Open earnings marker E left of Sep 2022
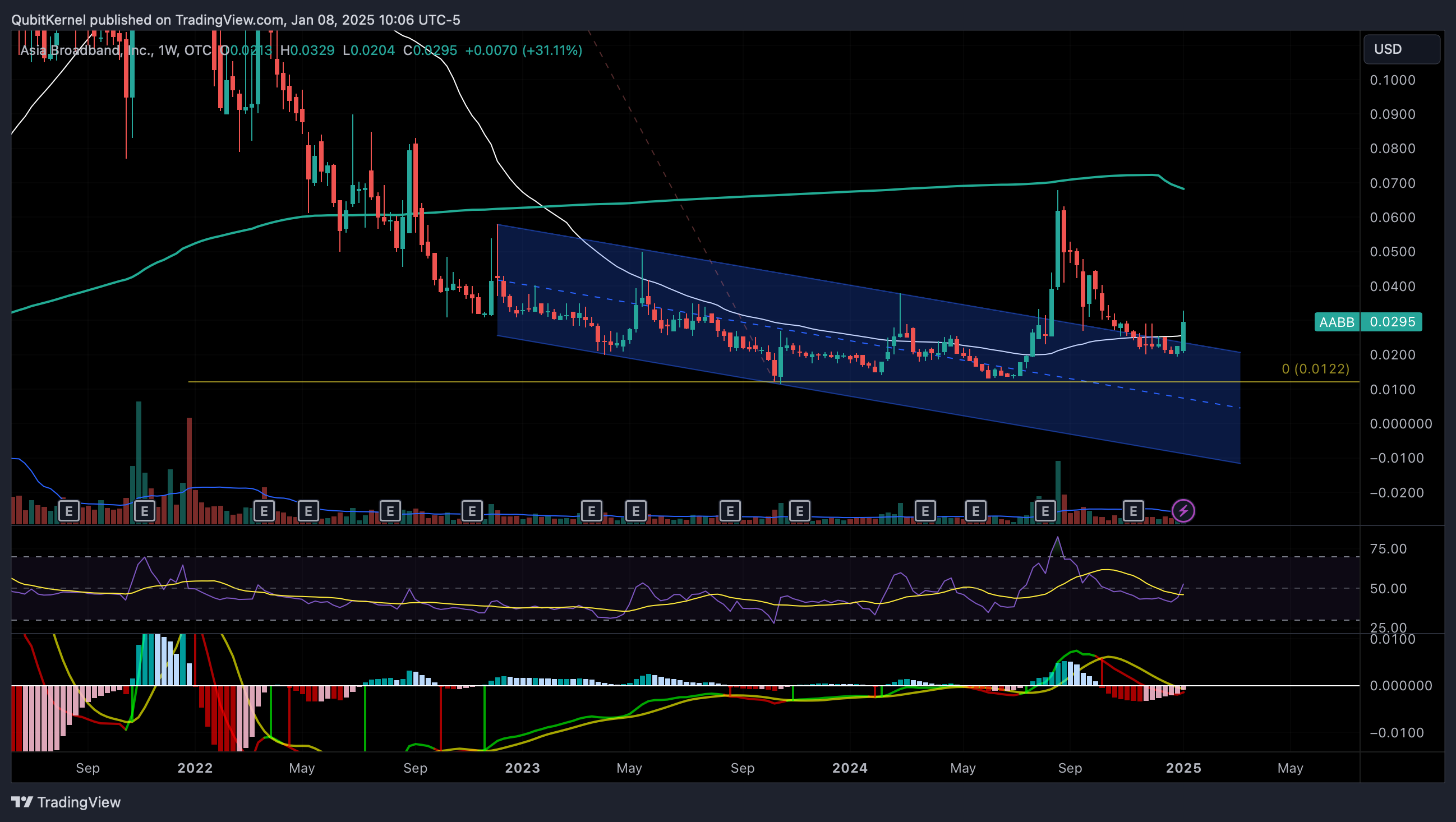1456x822 pixels. 390,511
